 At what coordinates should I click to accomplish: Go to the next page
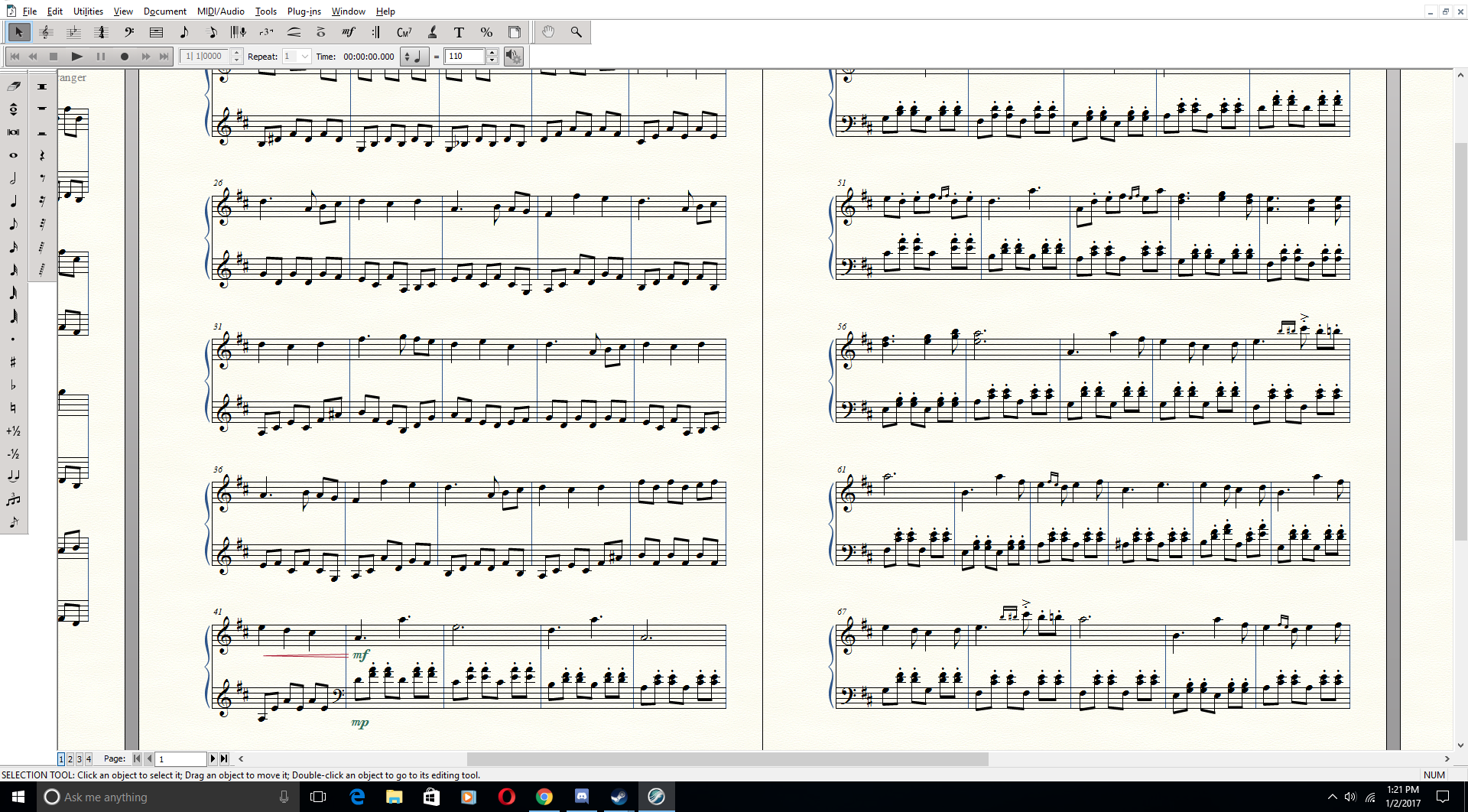click(213, 758)
